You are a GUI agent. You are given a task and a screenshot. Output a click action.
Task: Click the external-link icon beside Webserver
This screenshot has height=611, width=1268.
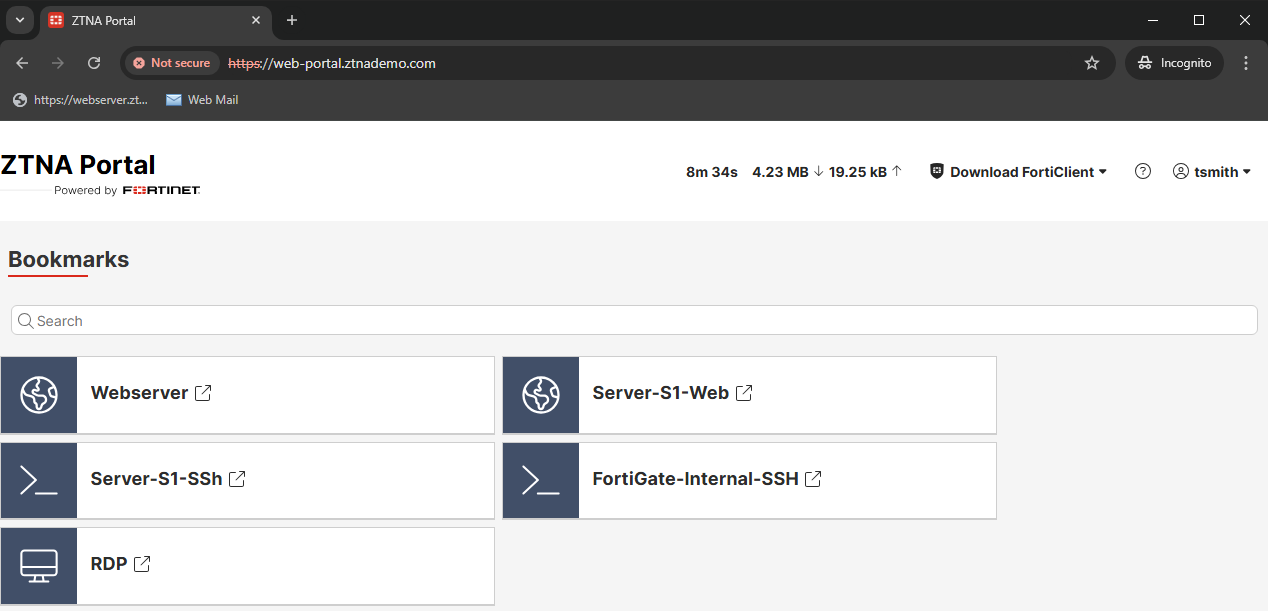click(x=203, y=393)
